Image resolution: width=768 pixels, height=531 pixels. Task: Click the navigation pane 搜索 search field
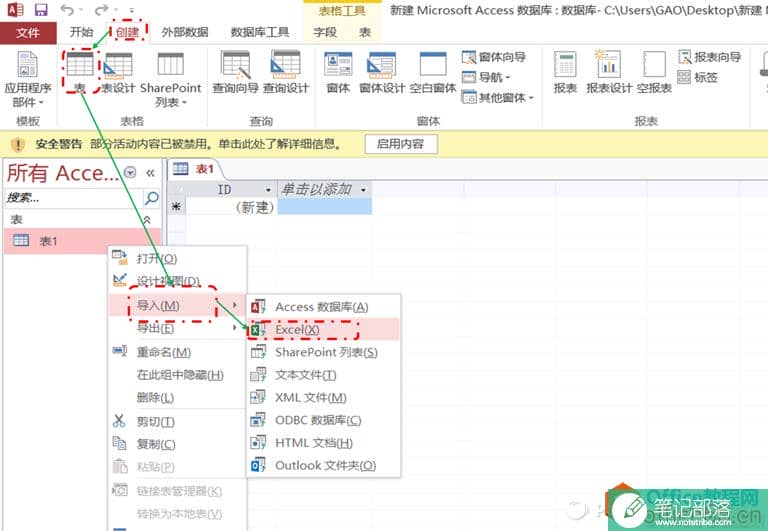tap(73, 198)
